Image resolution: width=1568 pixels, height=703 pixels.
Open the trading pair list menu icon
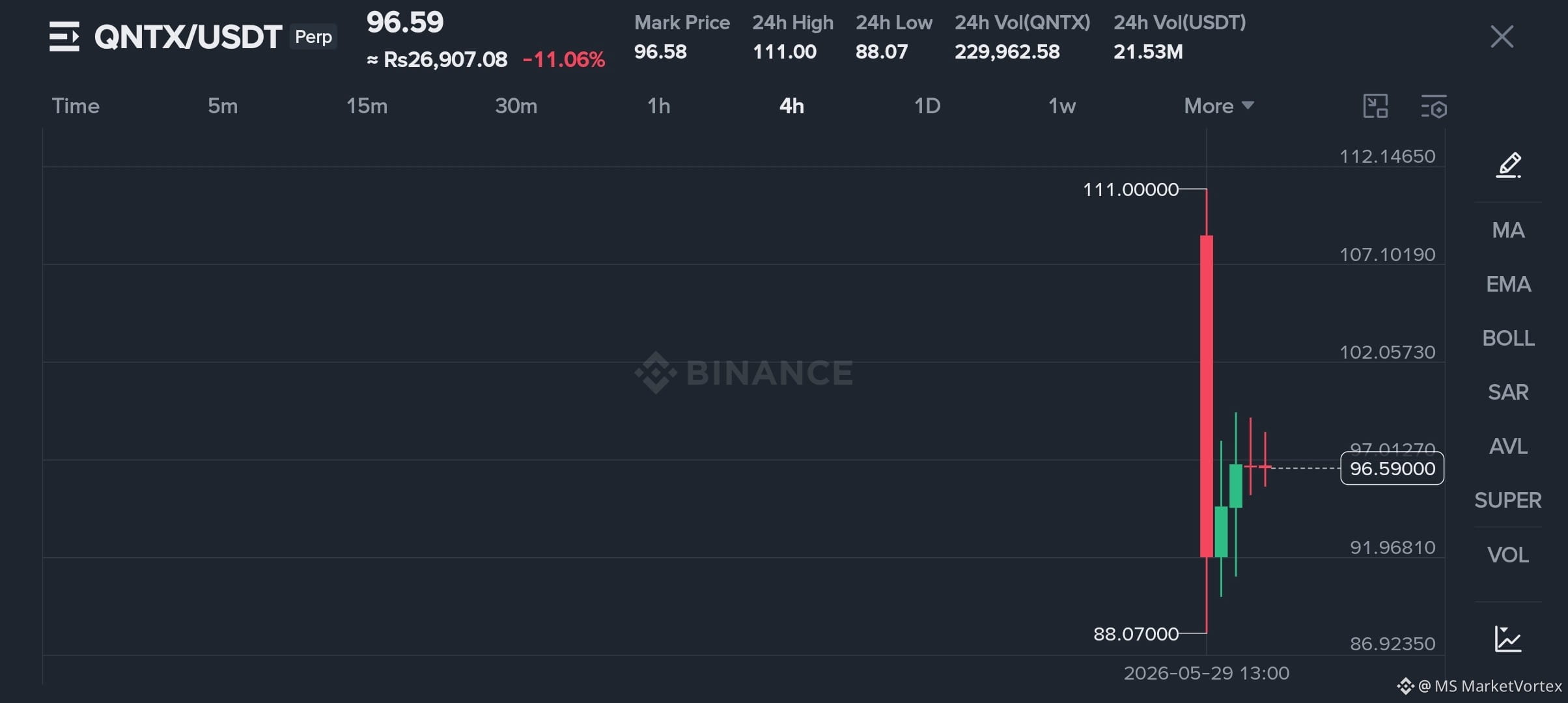(64, 36)
